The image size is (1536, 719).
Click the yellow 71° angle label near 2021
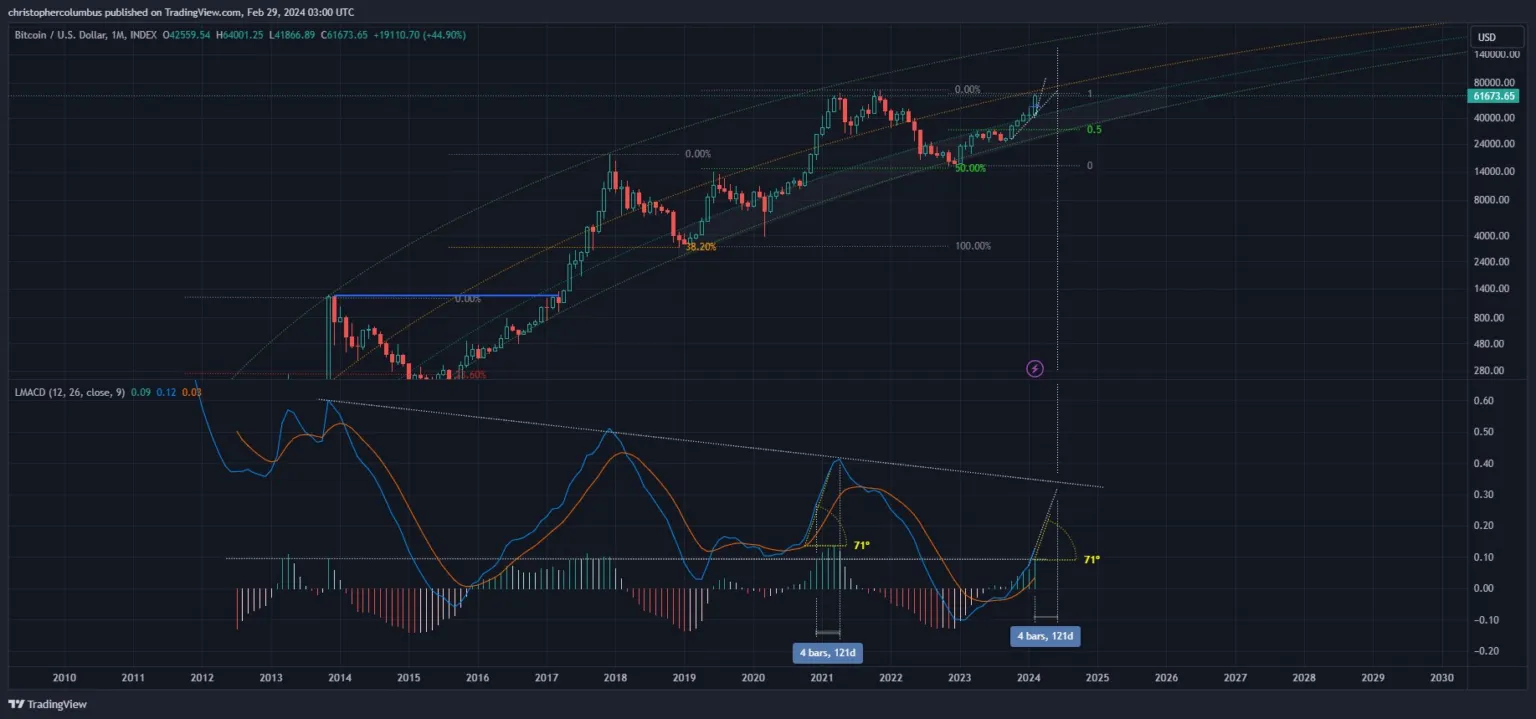tap(862, 545)
